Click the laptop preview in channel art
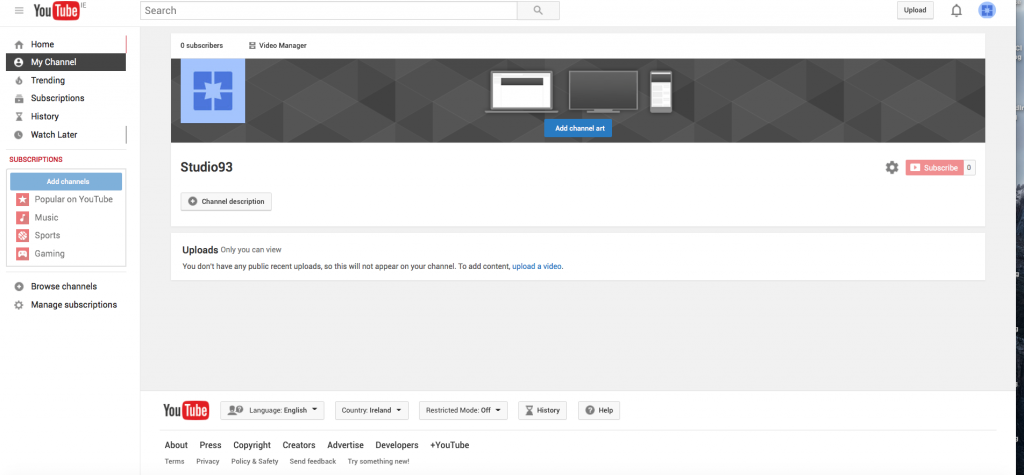1024x475 pixels. pyautogui.click(x=522, y=92)
